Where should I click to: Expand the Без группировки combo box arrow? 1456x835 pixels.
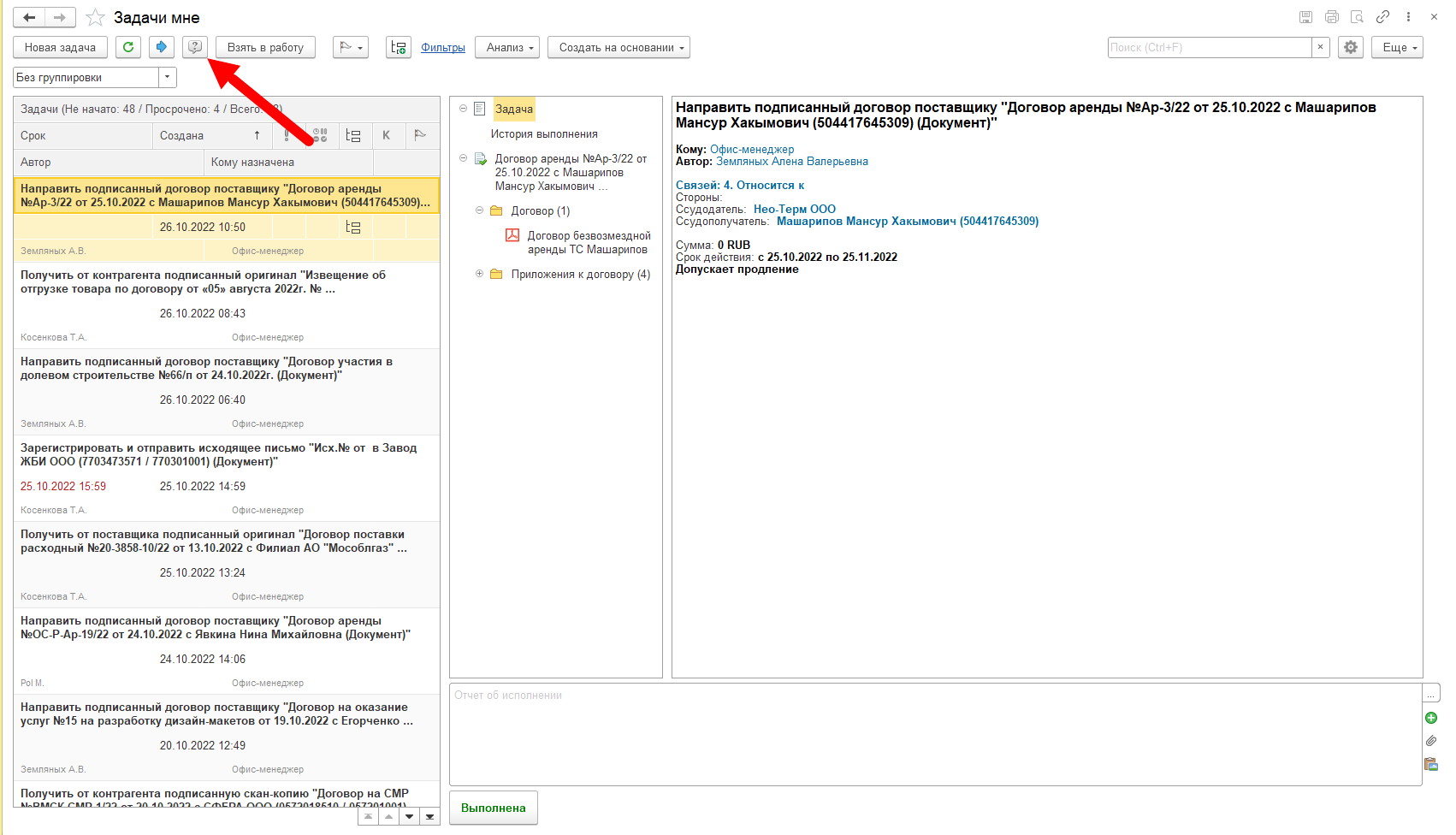(168, 77)
